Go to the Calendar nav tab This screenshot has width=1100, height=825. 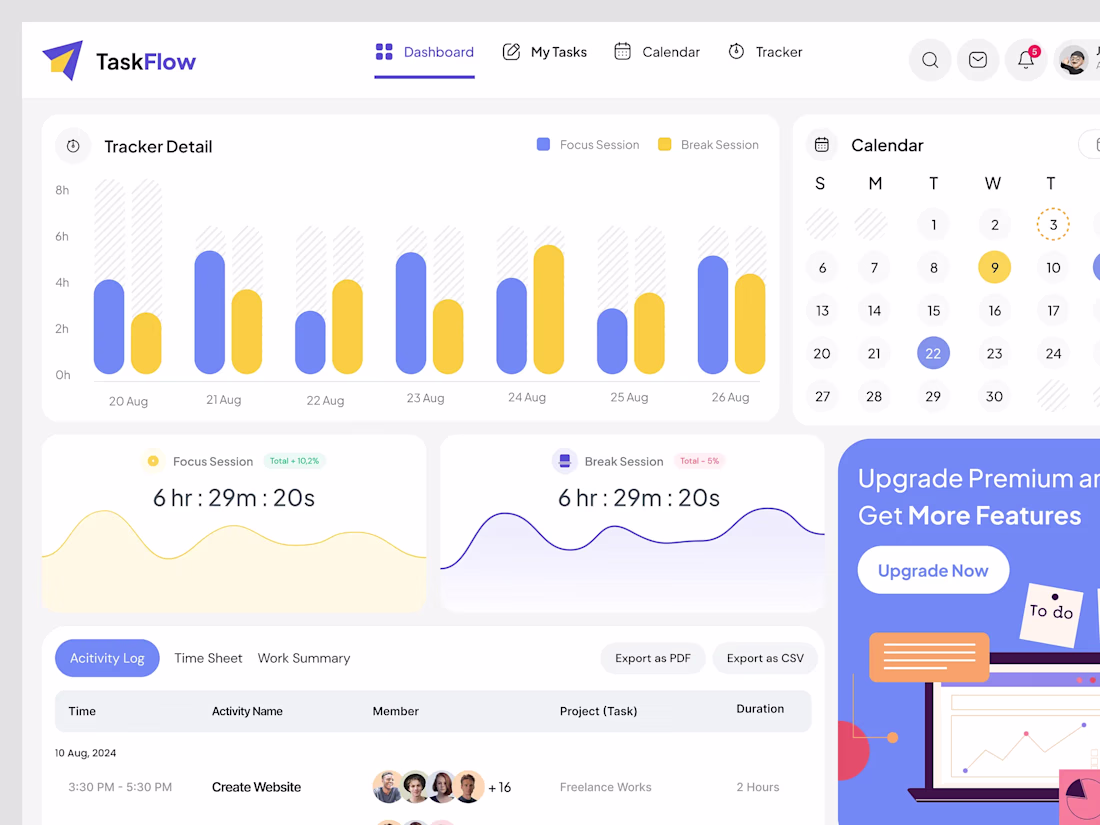[x=657, y=52]
